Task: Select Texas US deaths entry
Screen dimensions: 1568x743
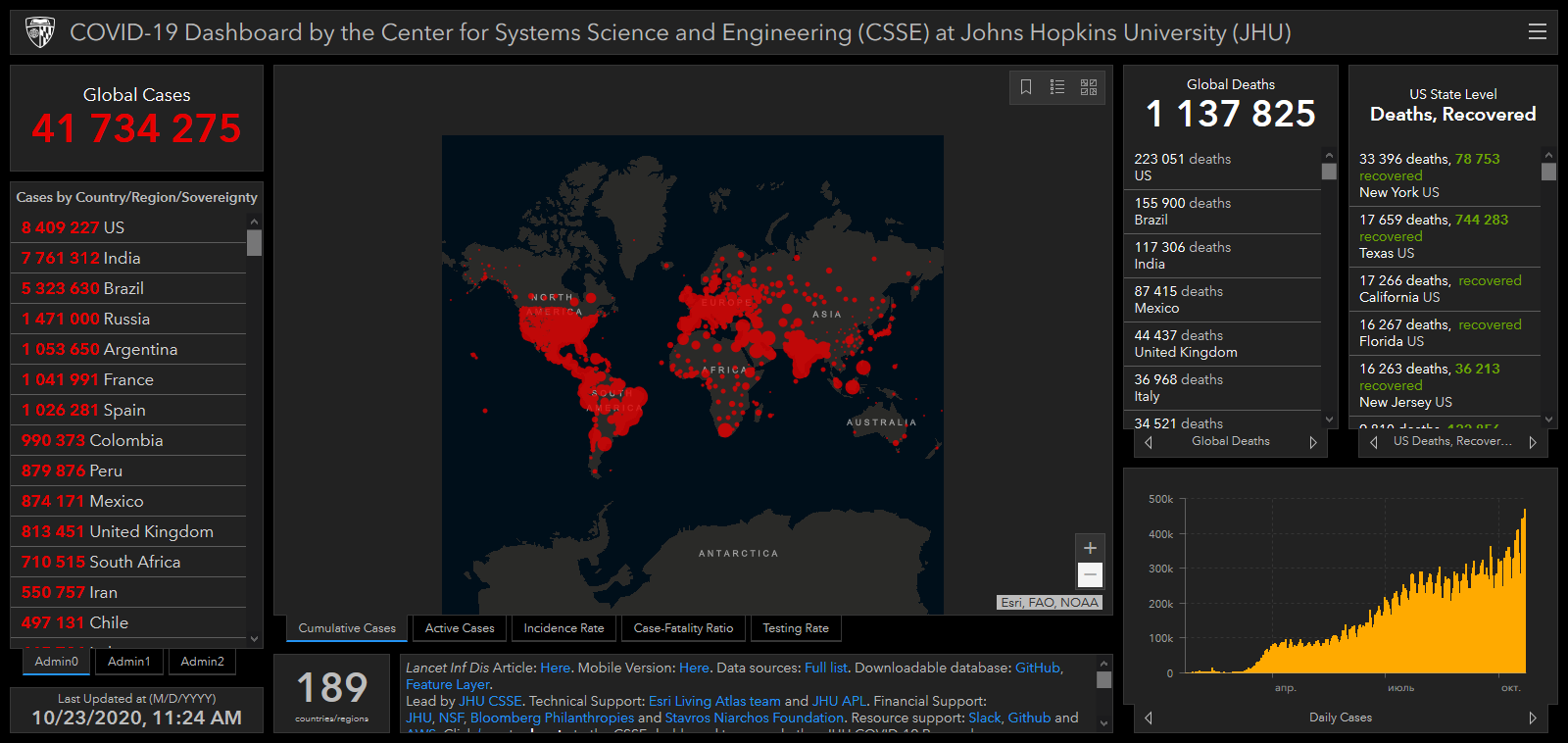Action: (1445, 236)
